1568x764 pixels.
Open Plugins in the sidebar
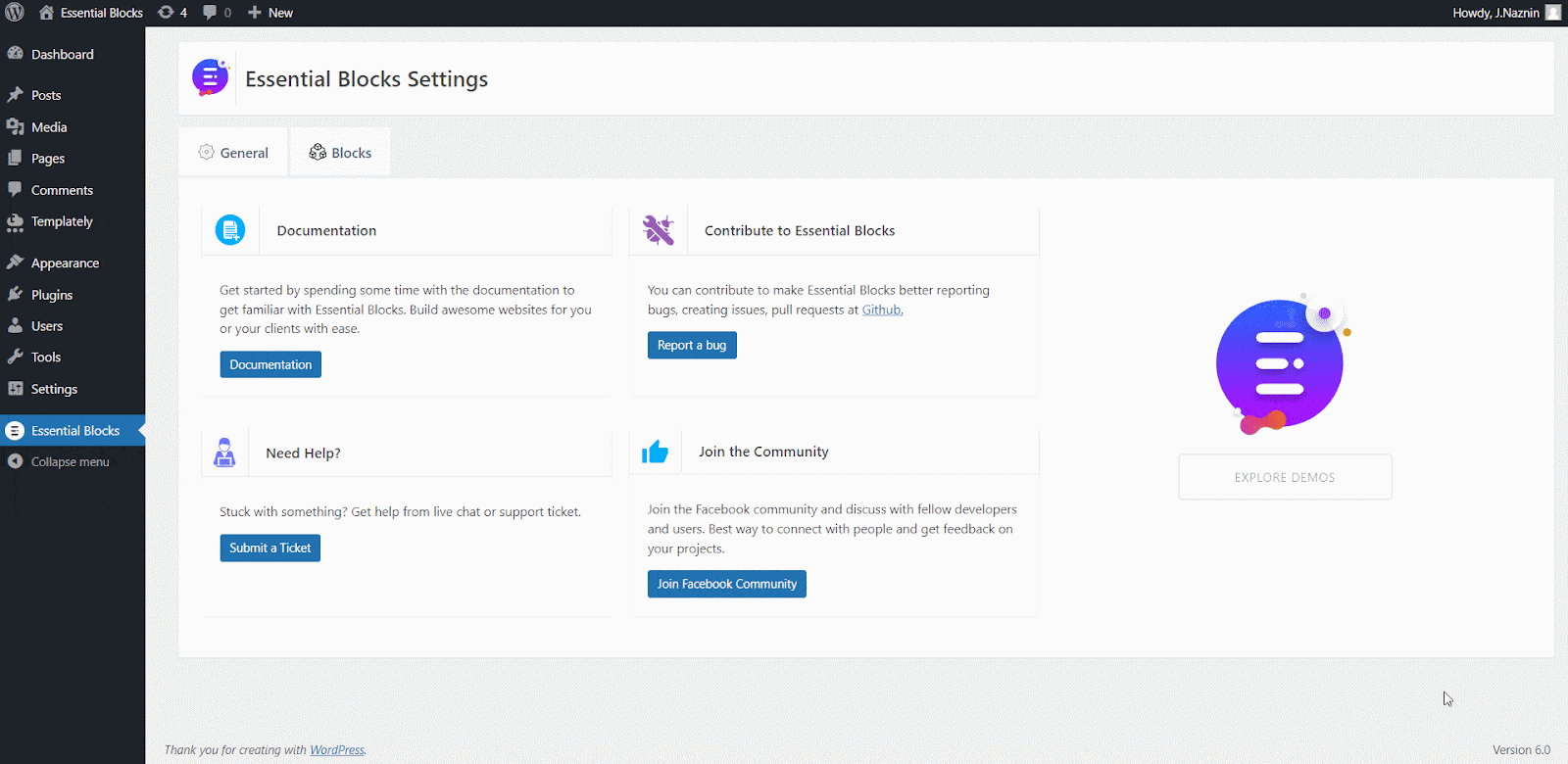52,295
